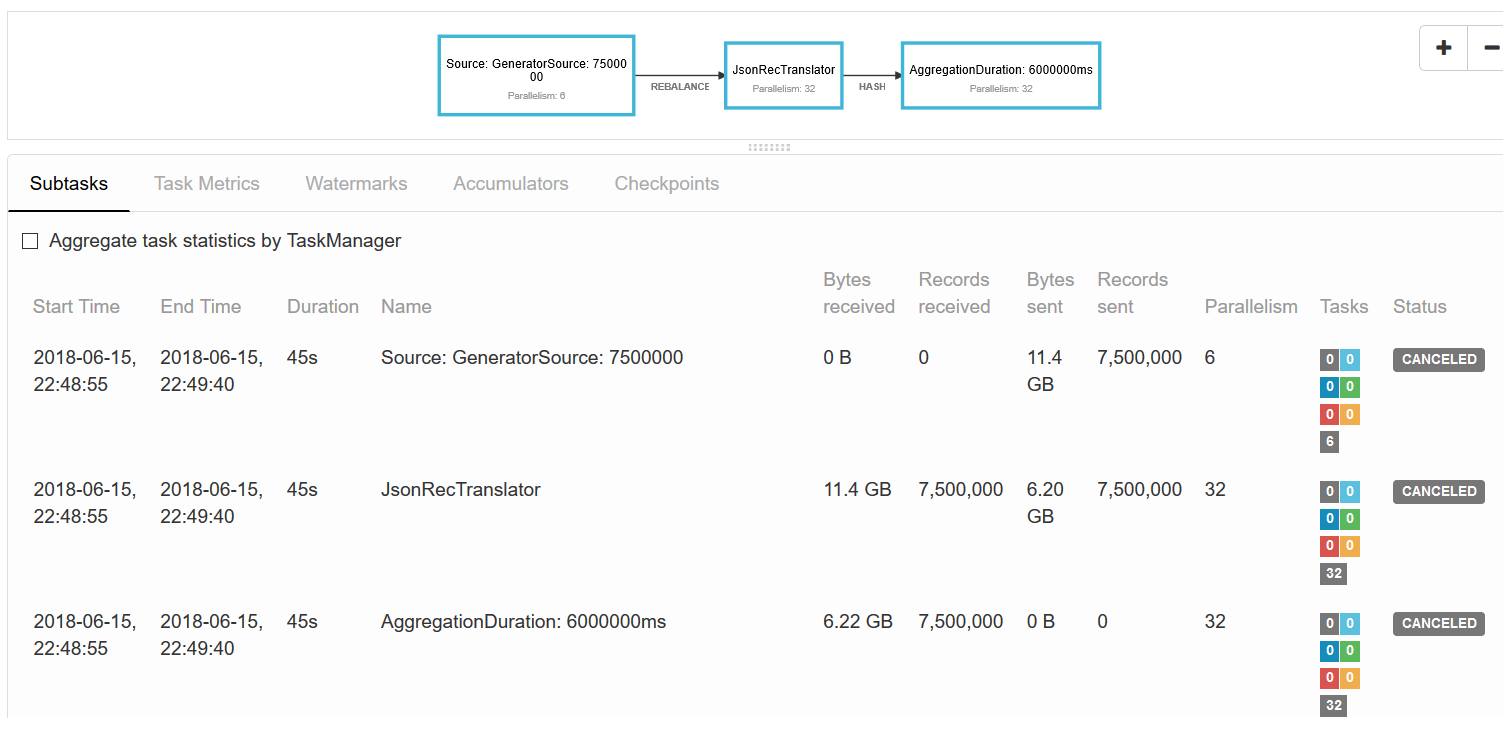Select the Subtasks tab

pyautogui.click(x=69, y=184)
